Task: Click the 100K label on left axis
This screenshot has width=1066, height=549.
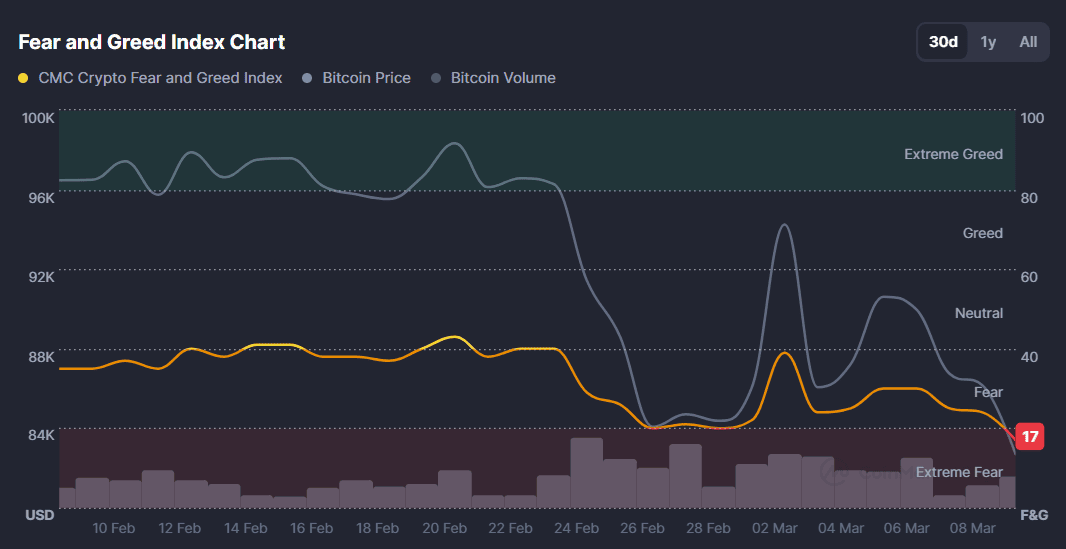Action: click(38, 118)
